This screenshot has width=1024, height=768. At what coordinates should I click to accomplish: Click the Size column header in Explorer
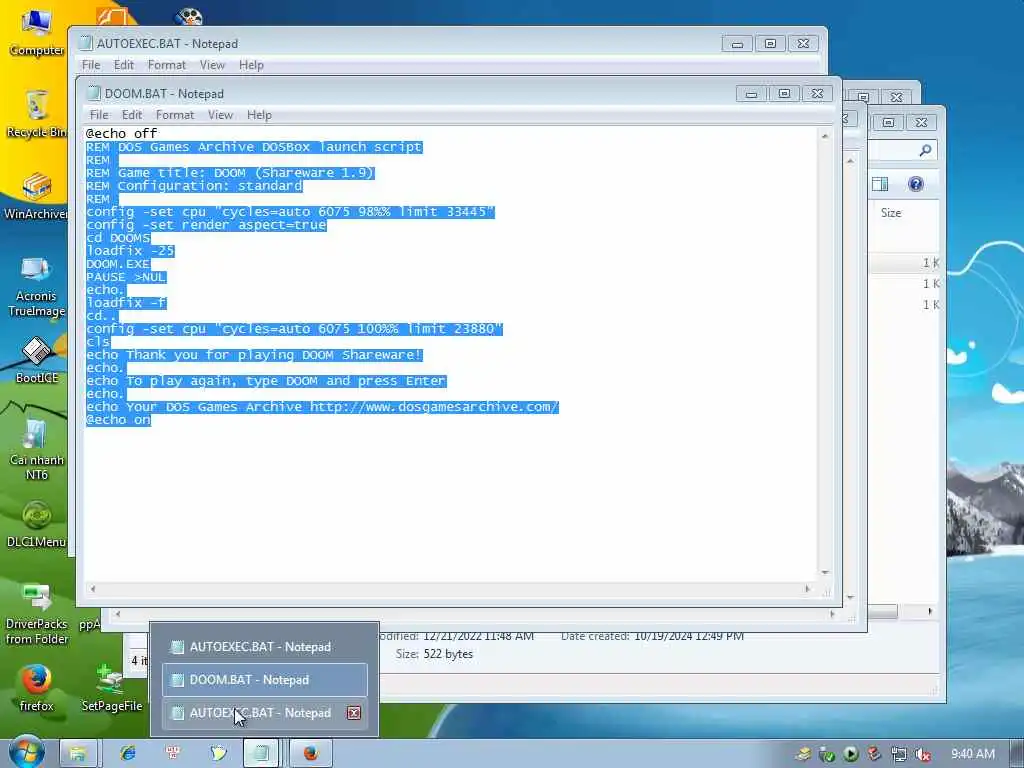pyautogui.click(x=891, y=213)
